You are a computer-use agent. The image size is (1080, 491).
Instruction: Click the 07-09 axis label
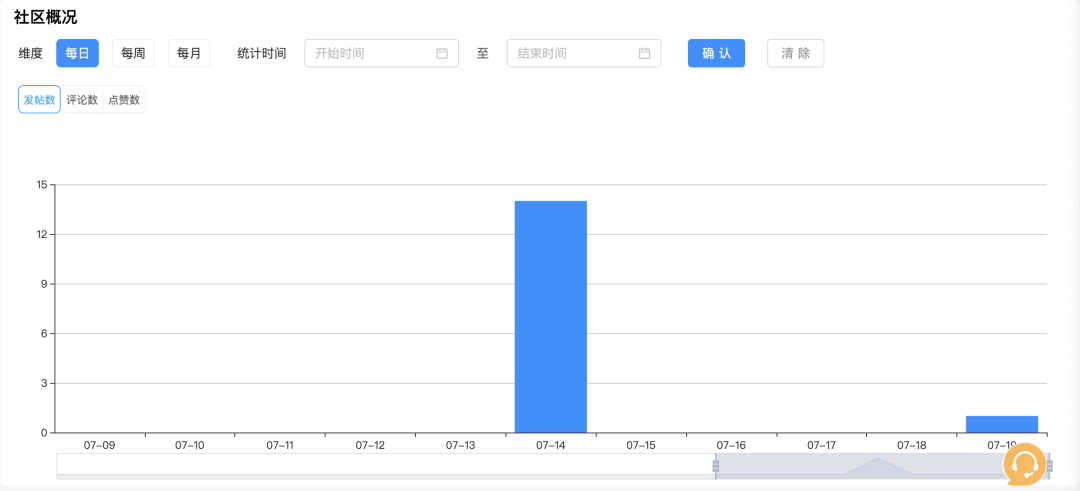(x=100, y=446)
